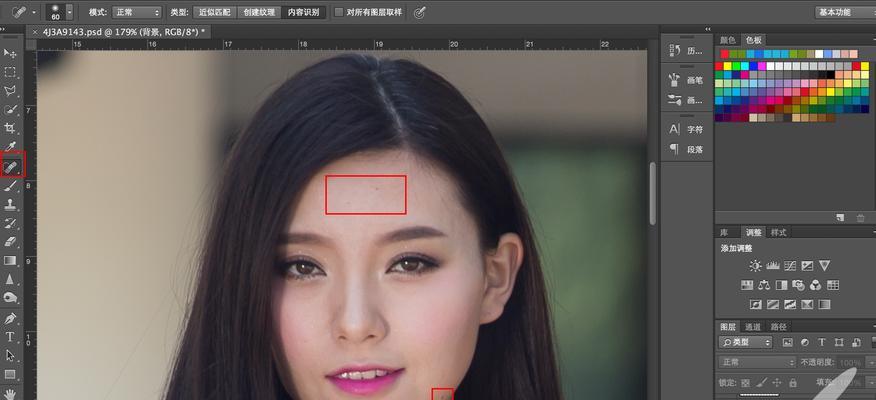876x400 pixels.
Task: Open the 基本功能 workspace dropdown
Action: 845,12
